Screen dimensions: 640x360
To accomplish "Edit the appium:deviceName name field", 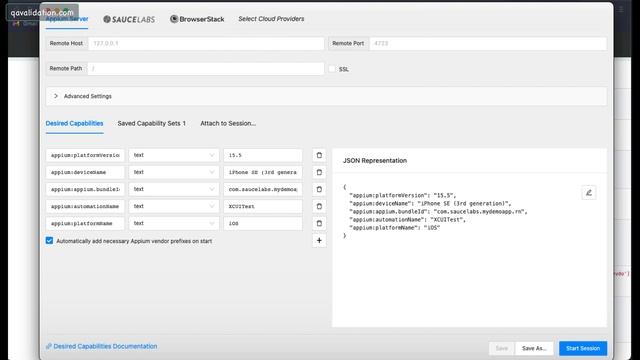I will (x=85, y=172).
